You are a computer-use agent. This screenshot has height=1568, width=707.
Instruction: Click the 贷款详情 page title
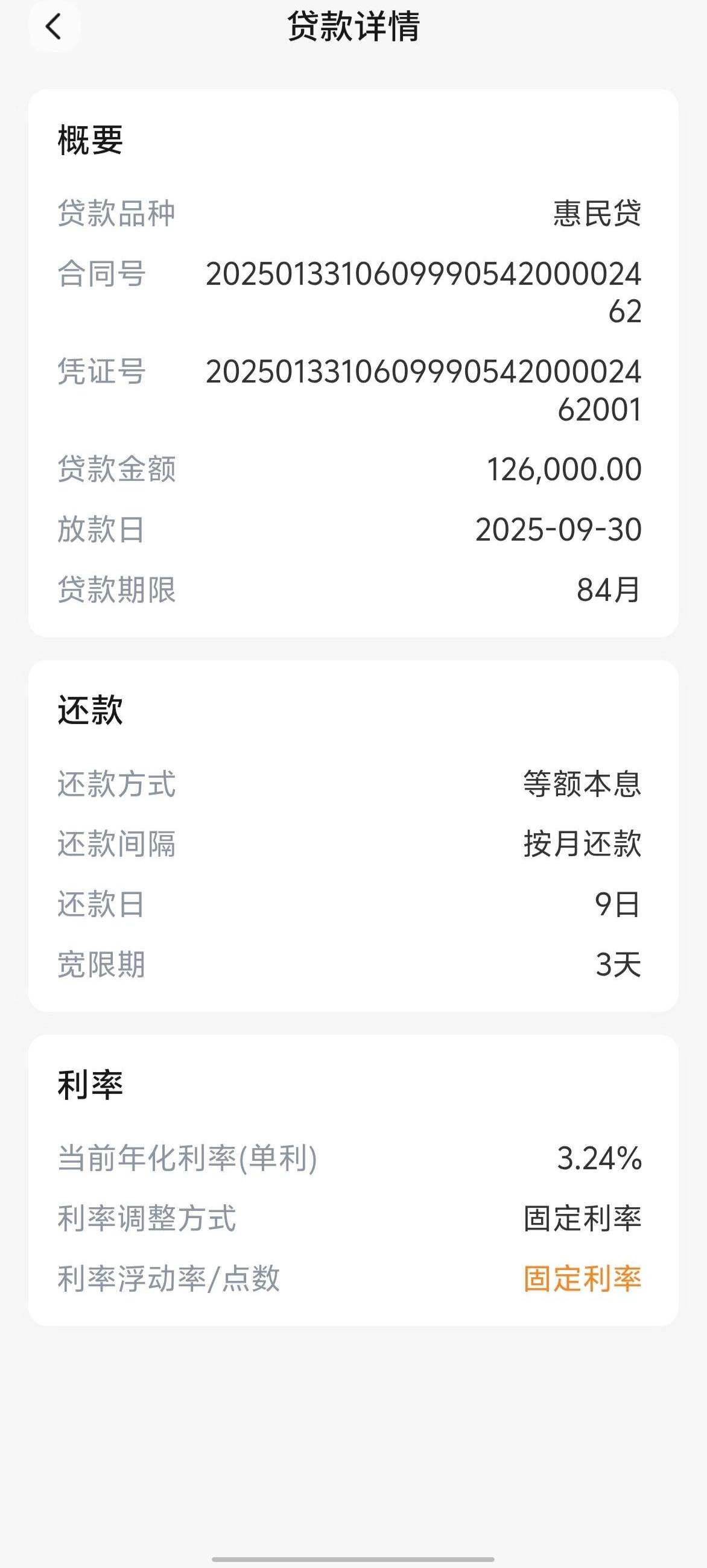pos(353,27)
